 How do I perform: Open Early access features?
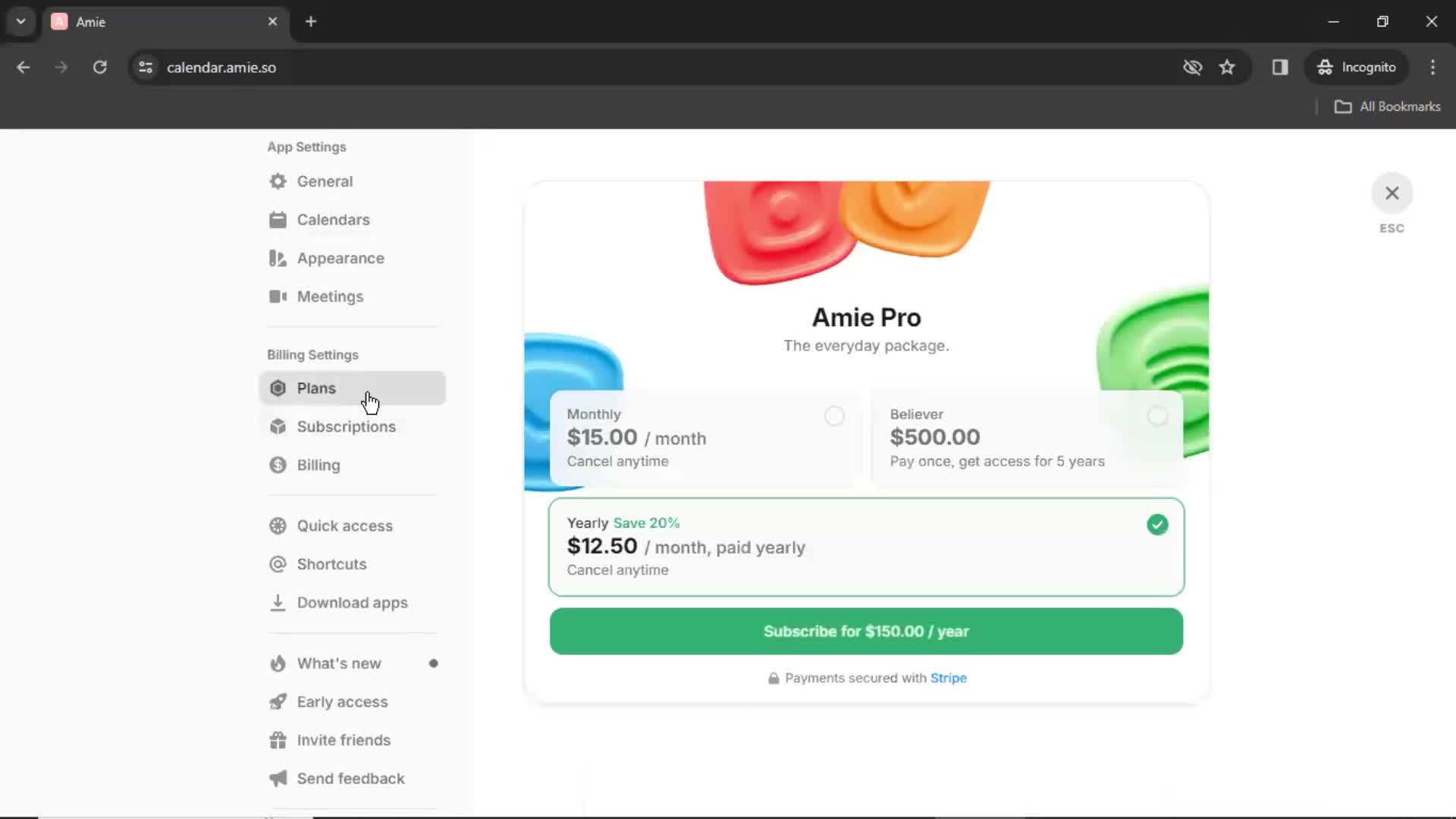tap(342, 701)
